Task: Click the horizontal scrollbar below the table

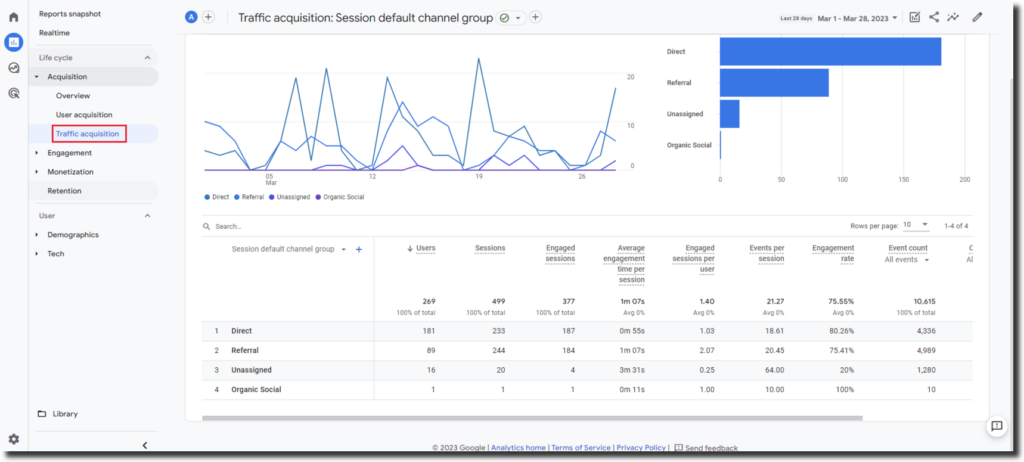Action: coord(532,418)
